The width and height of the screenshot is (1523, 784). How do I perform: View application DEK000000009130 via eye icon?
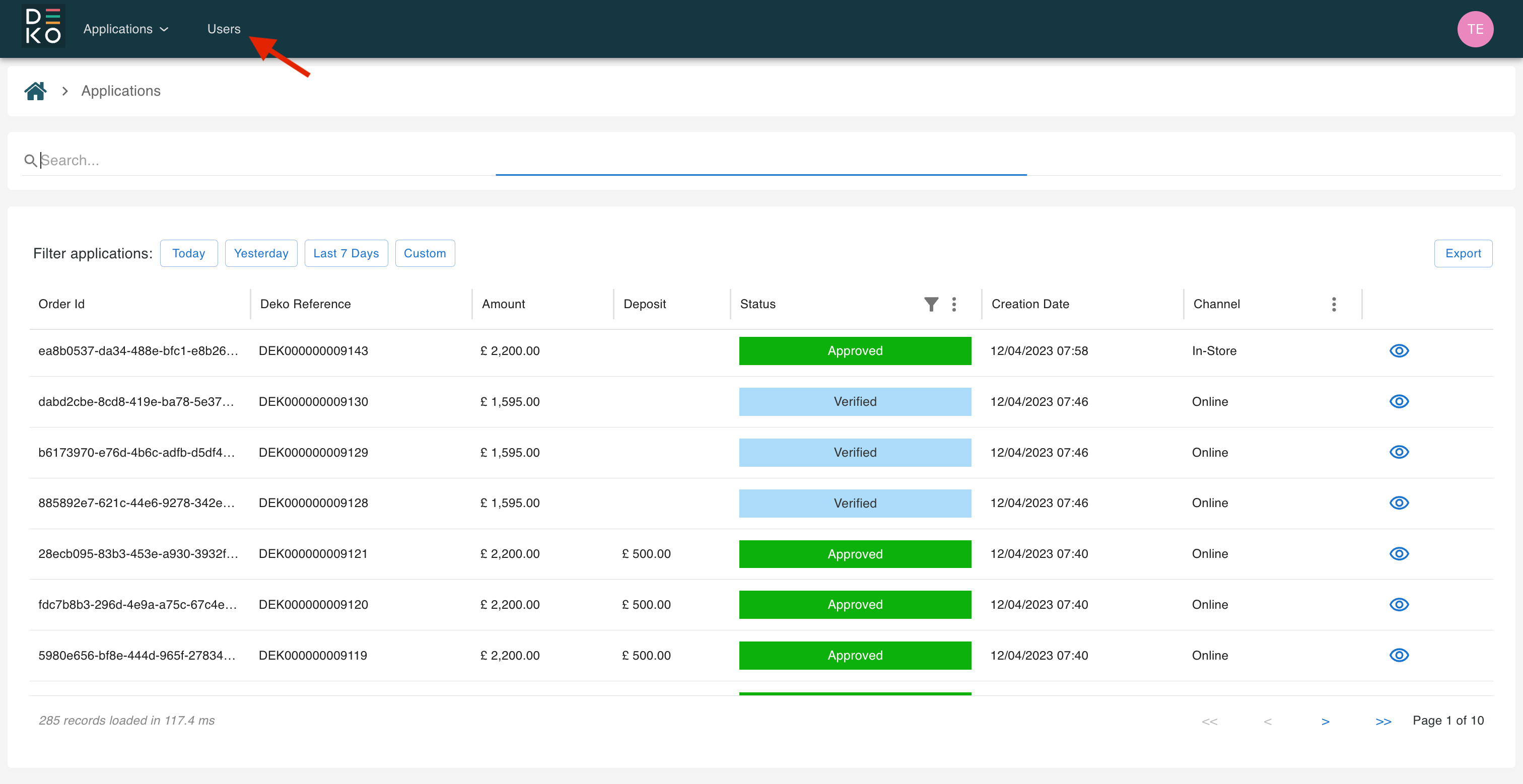1398,401
